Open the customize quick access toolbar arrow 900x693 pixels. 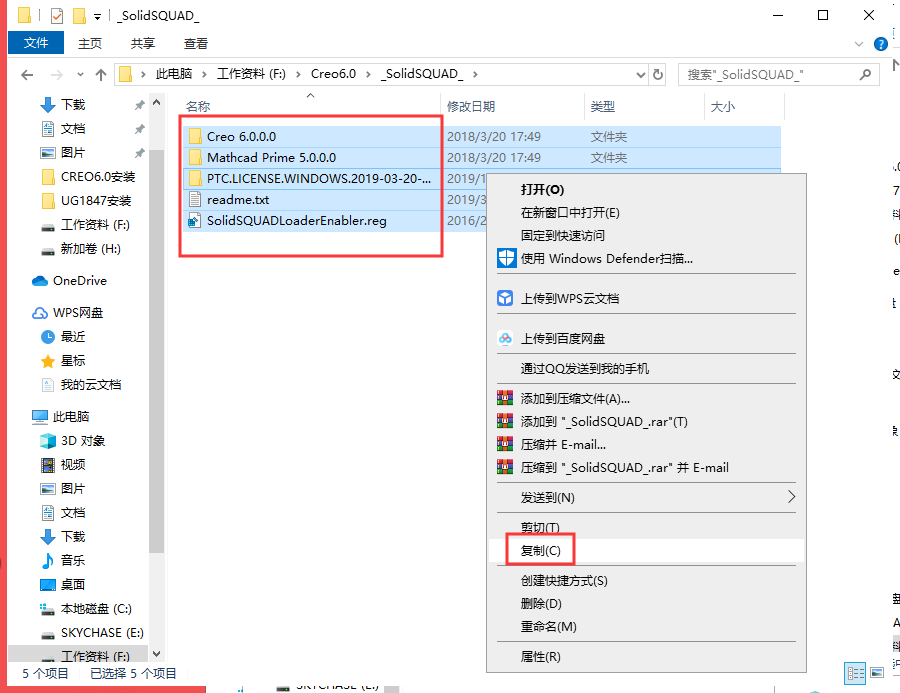pos(98,17)
